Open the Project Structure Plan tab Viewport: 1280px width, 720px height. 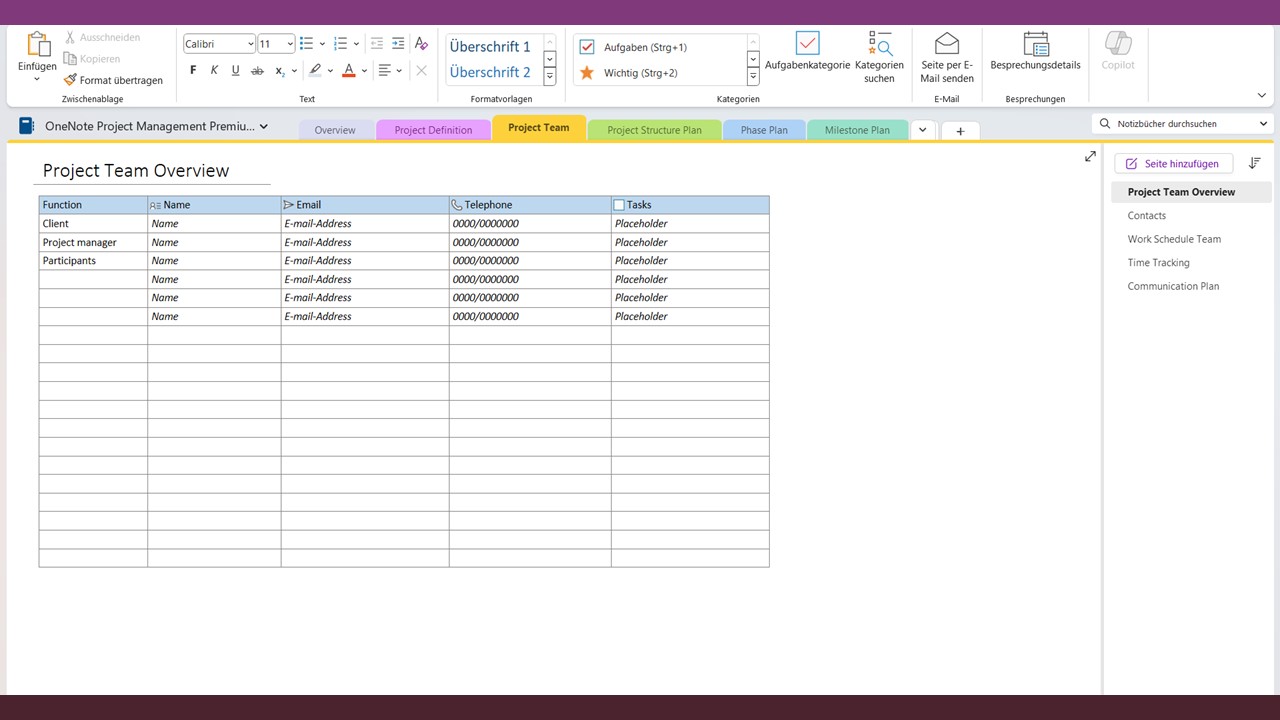click(654, 130)
